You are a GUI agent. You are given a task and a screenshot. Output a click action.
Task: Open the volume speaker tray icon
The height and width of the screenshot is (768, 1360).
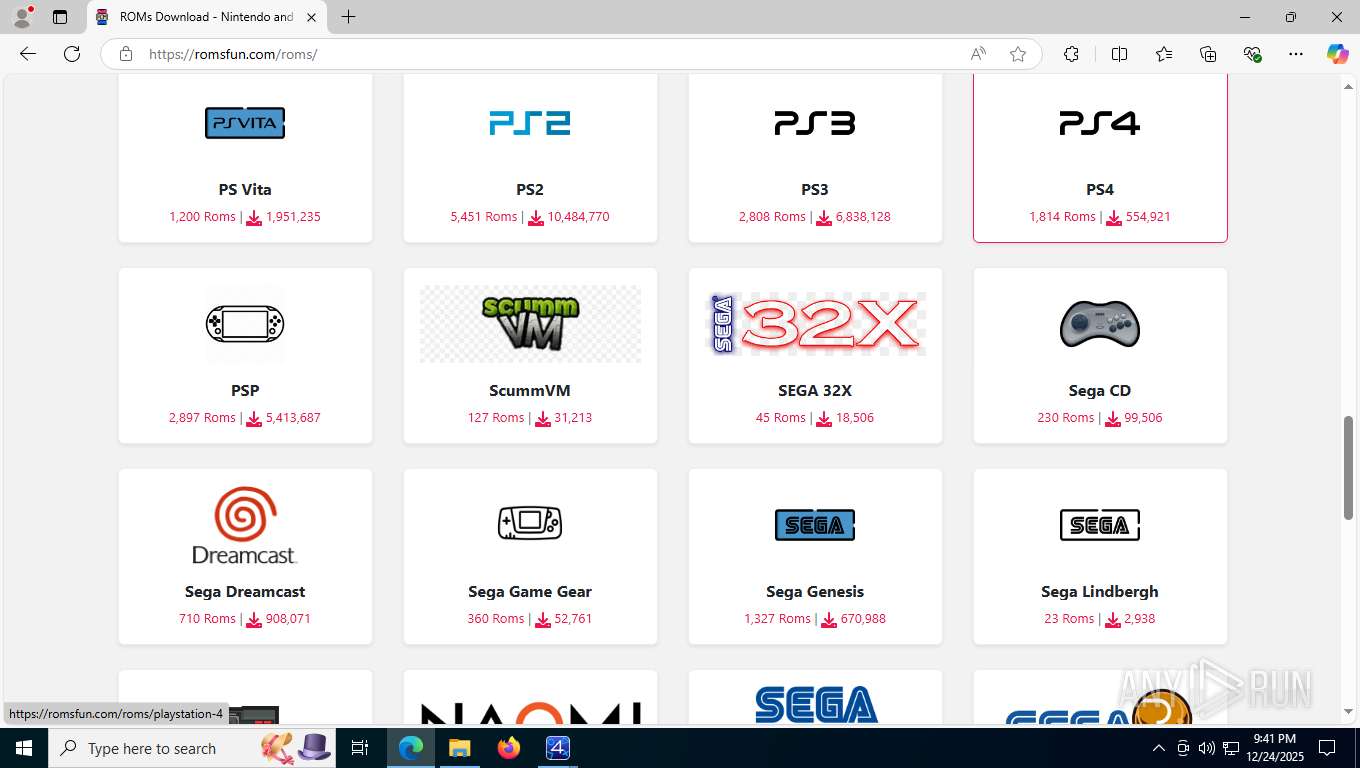[1206, 748]
